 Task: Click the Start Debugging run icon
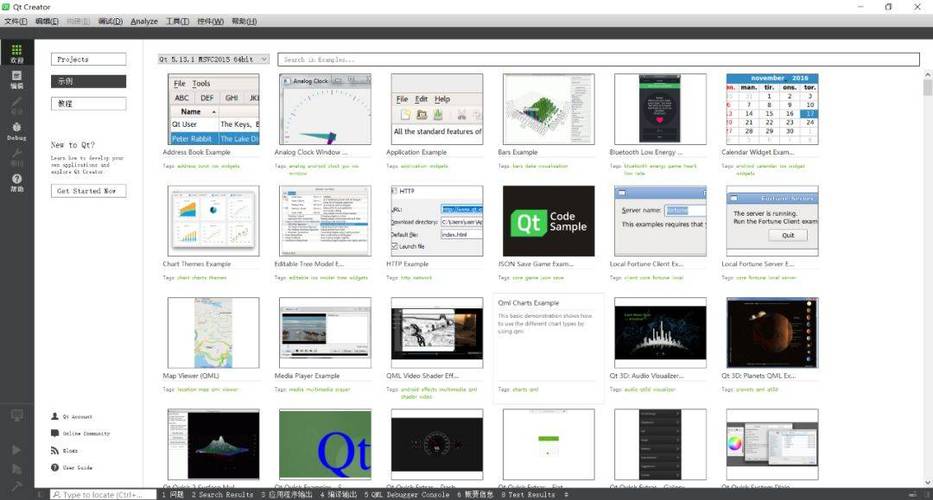pos(17,469)
